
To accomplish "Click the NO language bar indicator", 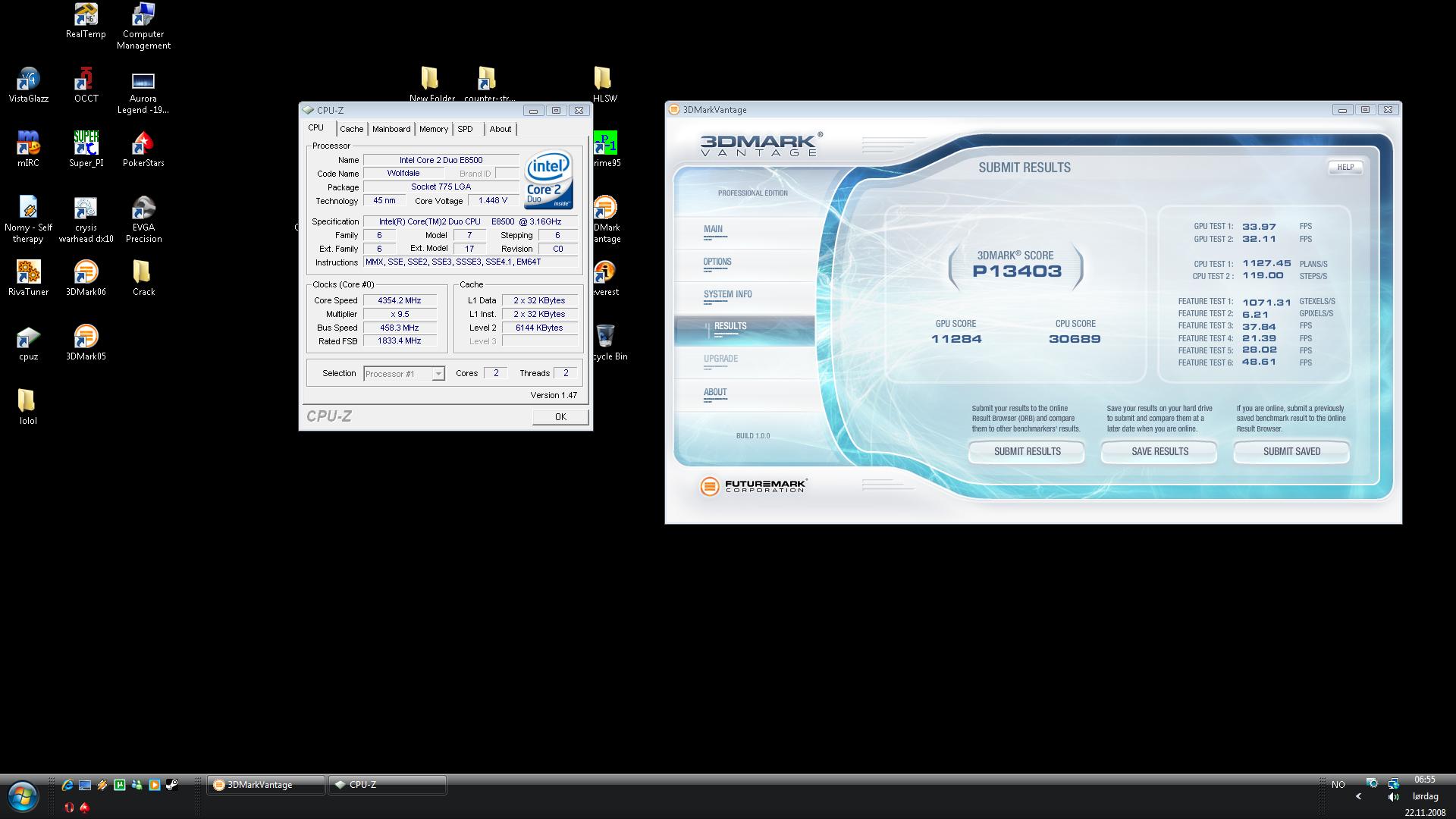I will 1338,785.
